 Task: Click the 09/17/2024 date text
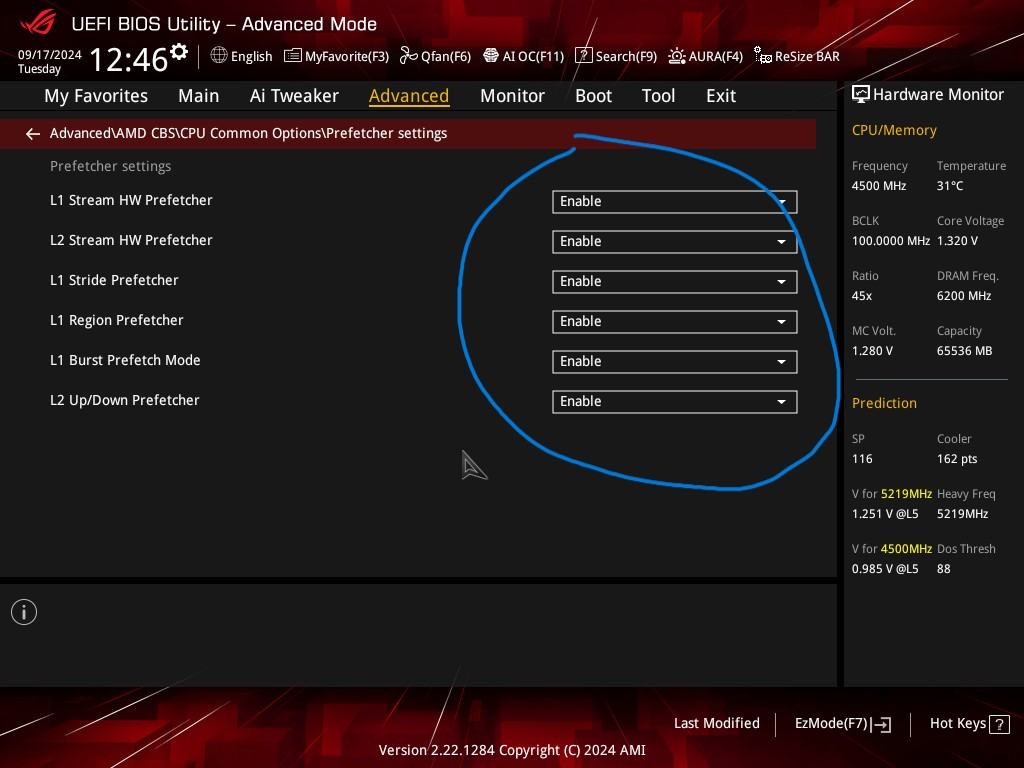[x=50, y=55]
